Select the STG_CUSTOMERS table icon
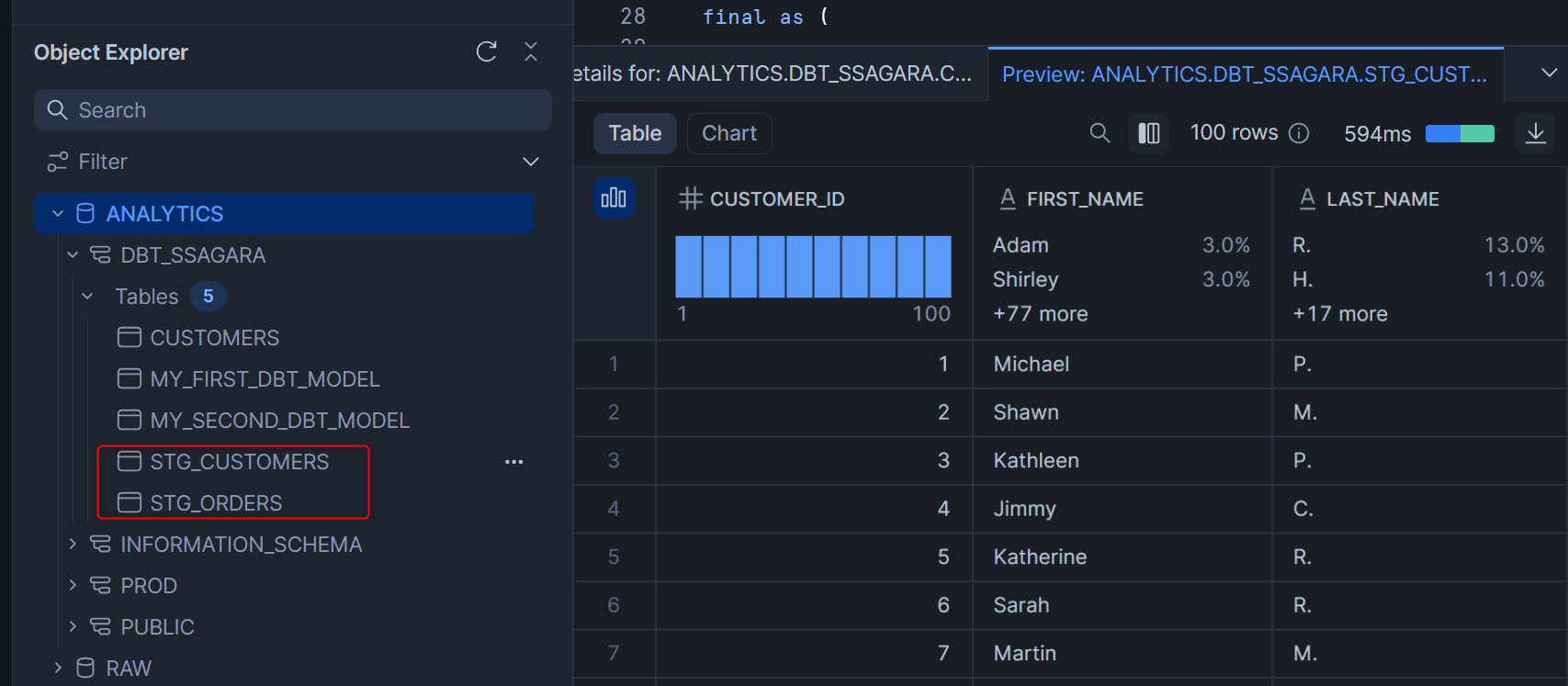This screenshot has height=686, width=1568. (x=130, y=461)
